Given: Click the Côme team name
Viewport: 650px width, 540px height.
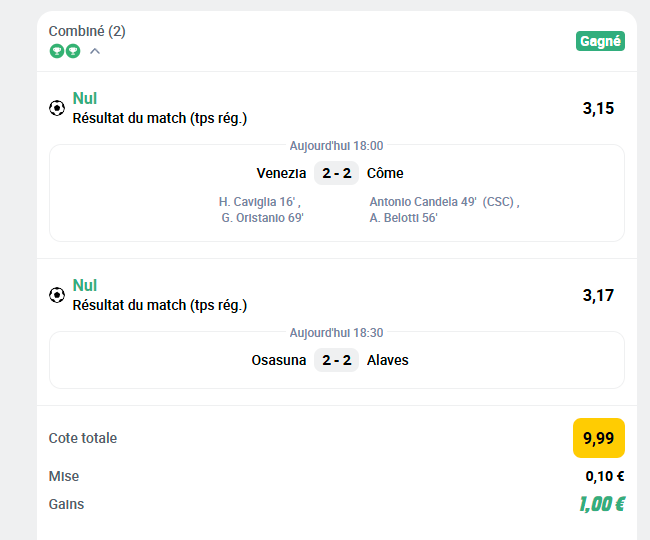Looking at the screenshot, I should [x=385, y=173].
